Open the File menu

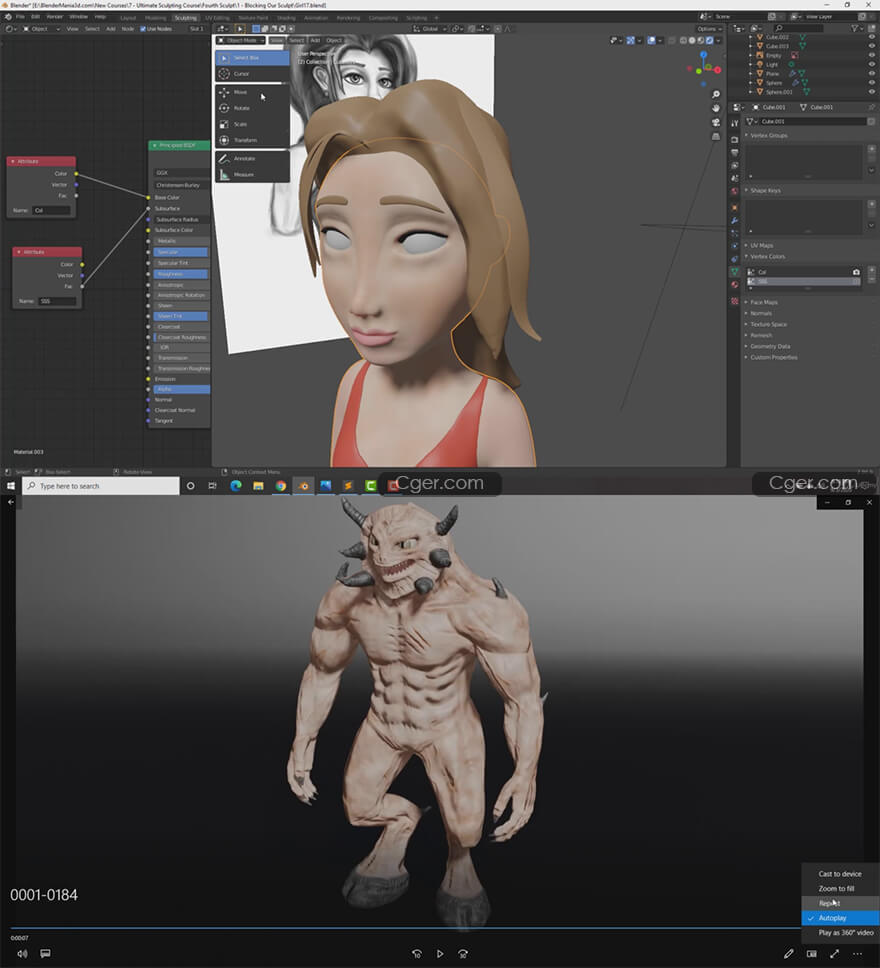tap(20, 17)
